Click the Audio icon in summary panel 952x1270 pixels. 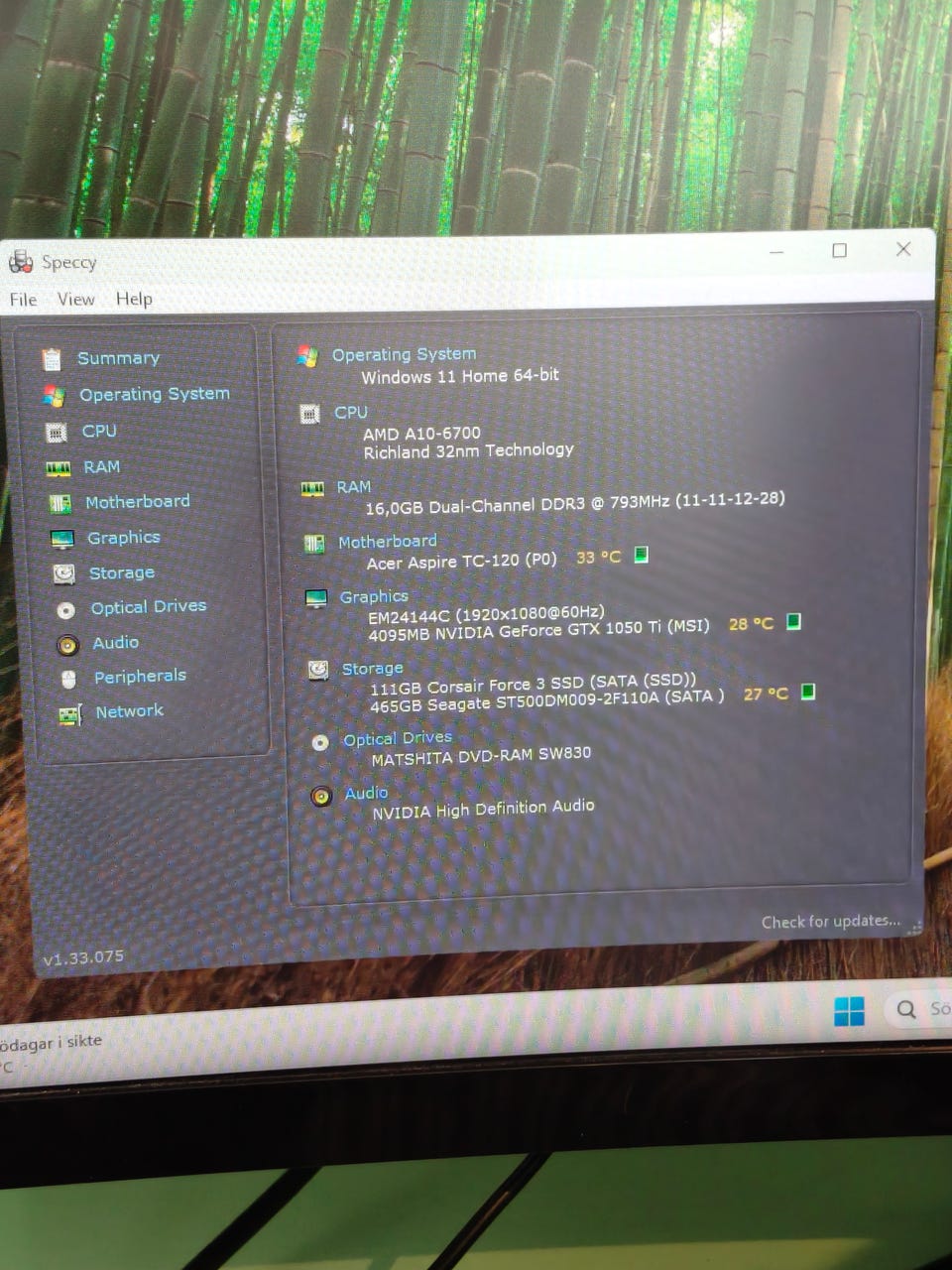pos(321,796)
